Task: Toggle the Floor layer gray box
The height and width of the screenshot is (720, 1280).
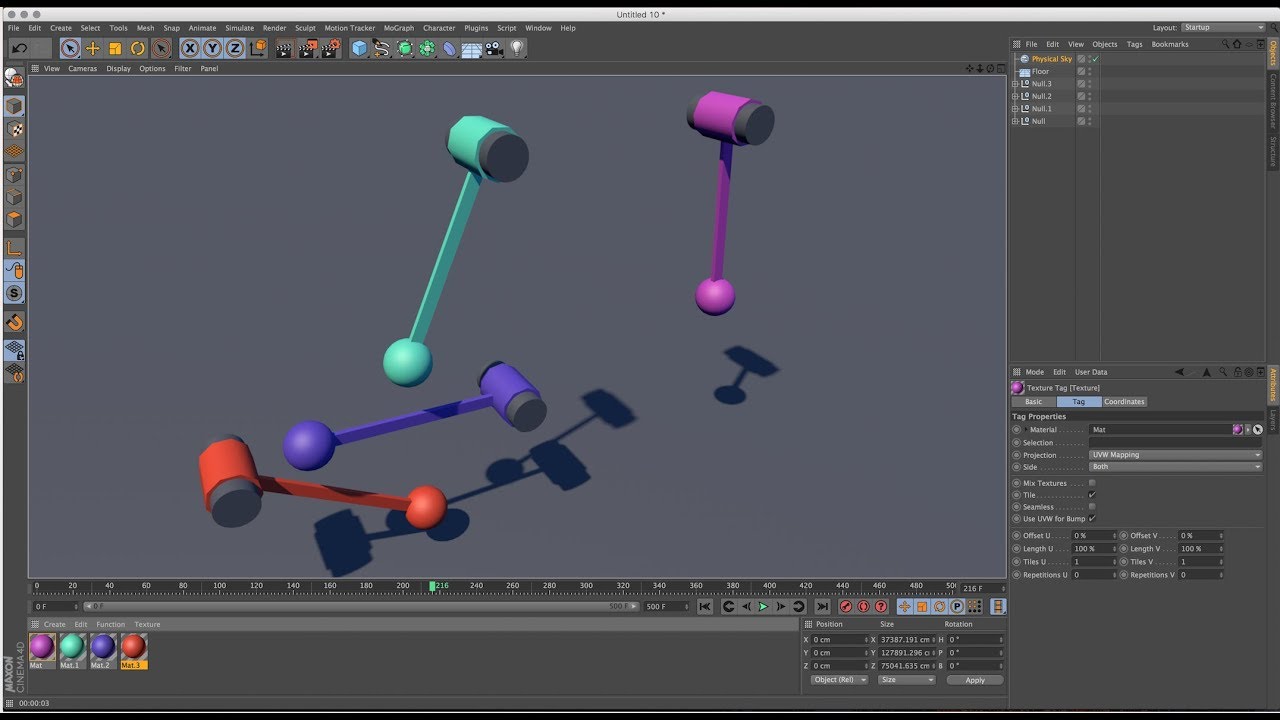Action: tap(1081, 71)
